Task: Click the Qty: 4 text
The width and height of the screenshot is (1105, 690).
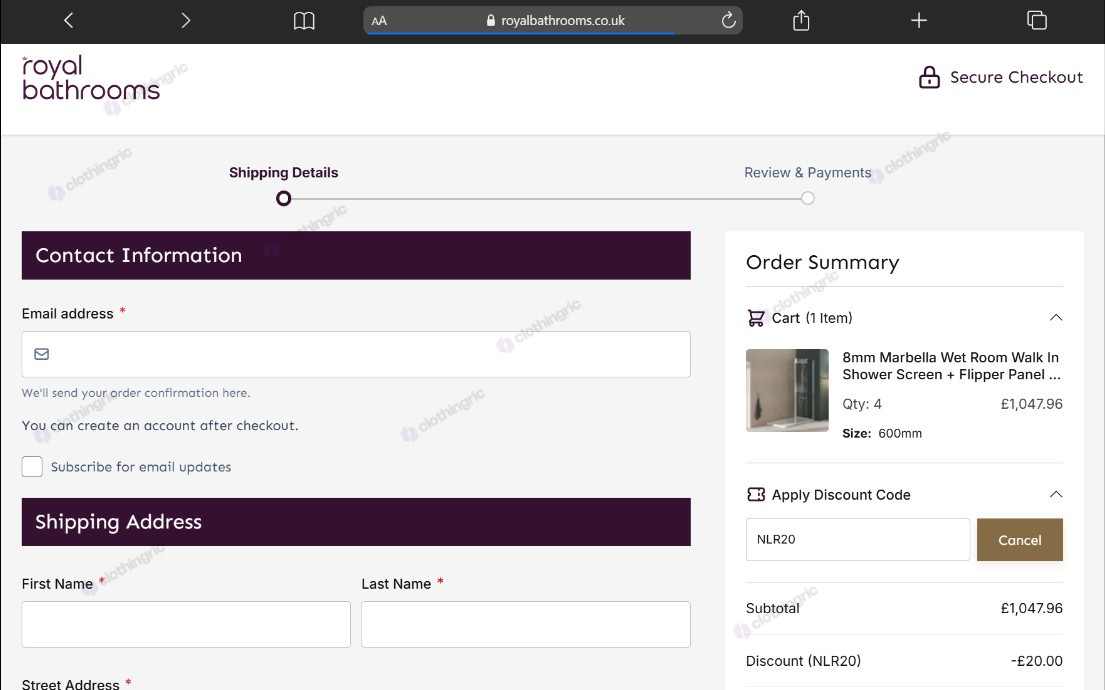Action: click(x=862, y=405)
